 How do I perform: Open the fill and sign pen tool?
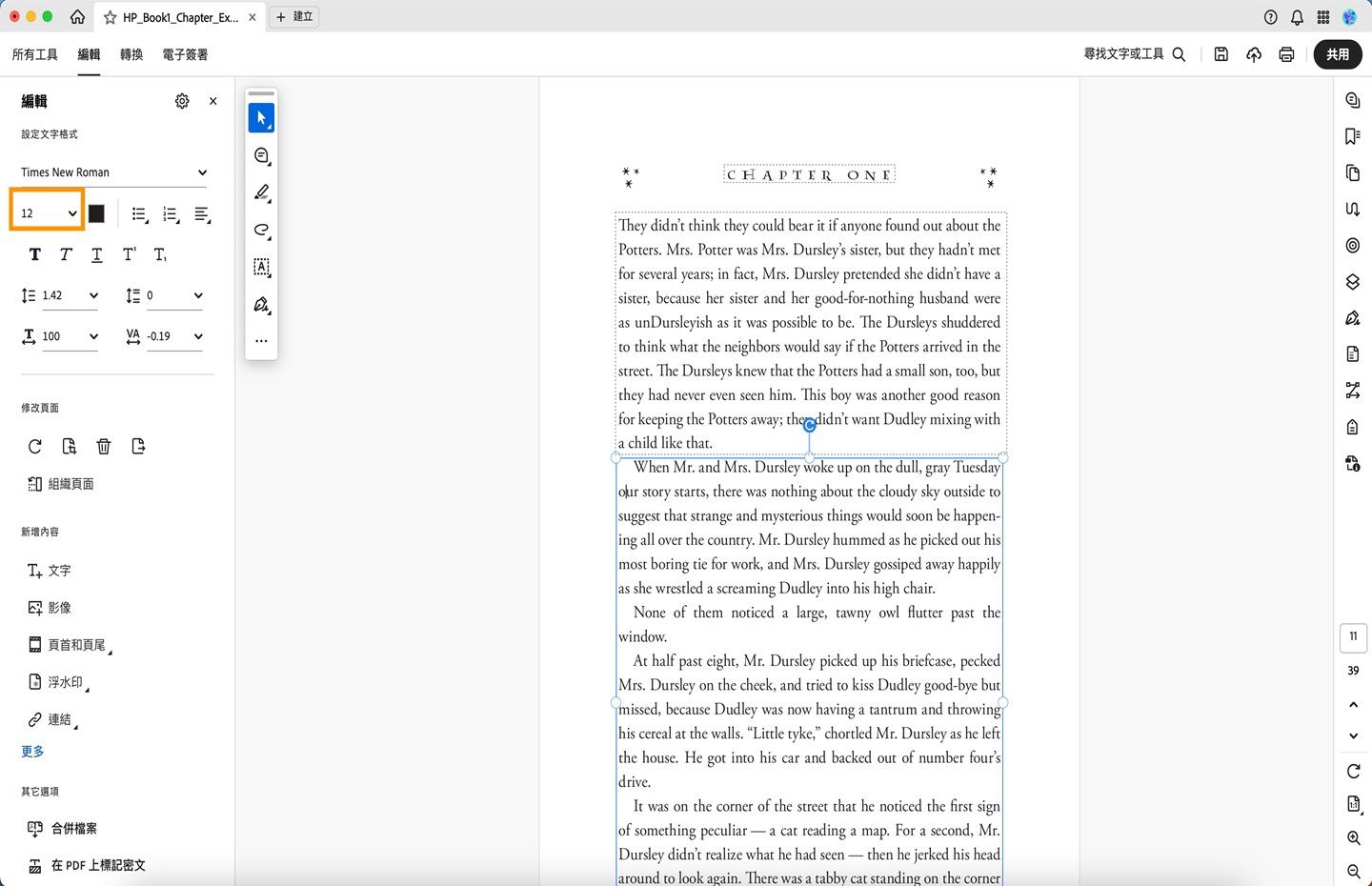261,305
